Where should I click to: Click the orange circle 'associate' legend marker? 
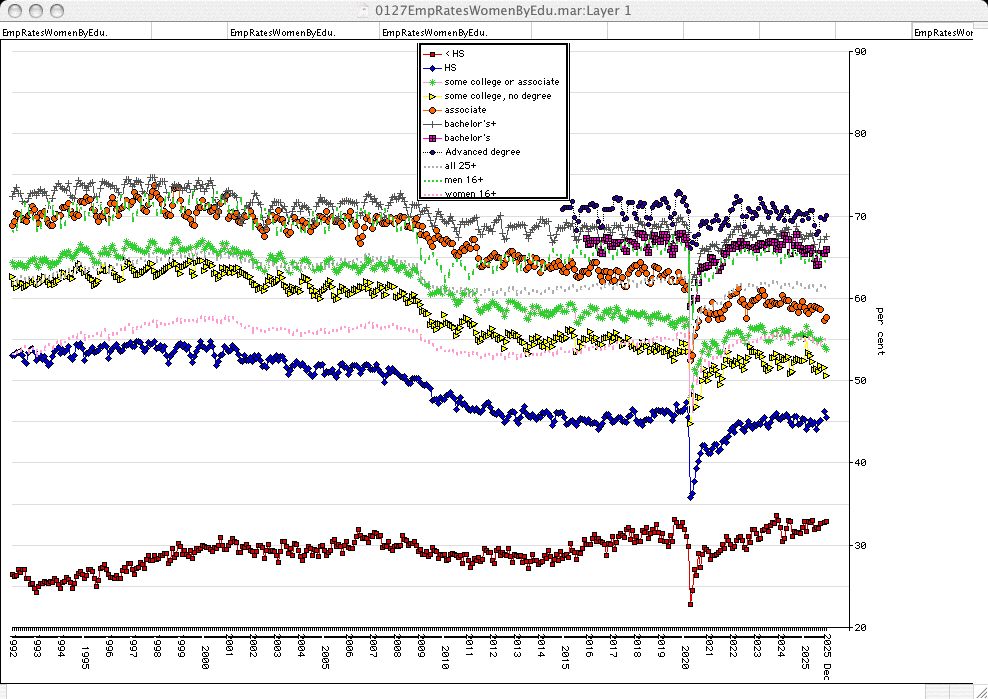tap(431, 110)
